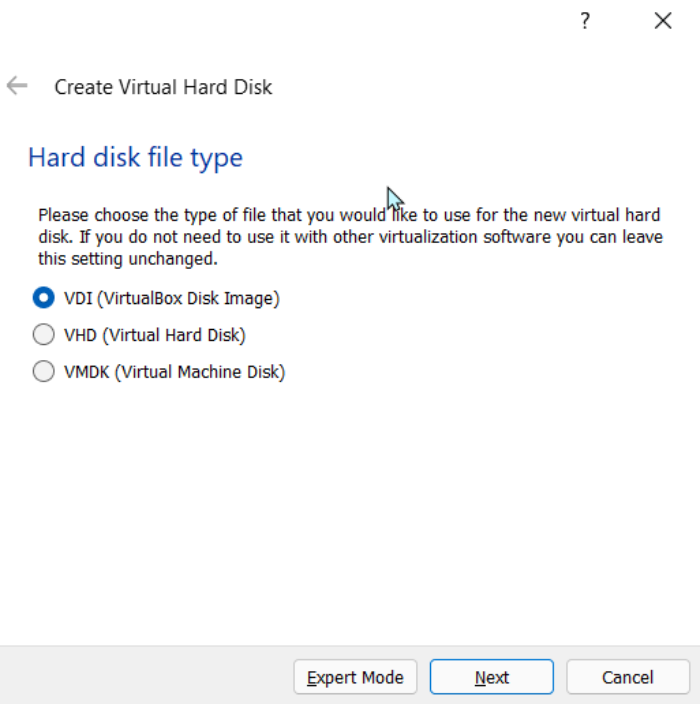The image size is (700, 704).
Task: Click the Hard disk file type heading
Action: (x=135, y=158)
